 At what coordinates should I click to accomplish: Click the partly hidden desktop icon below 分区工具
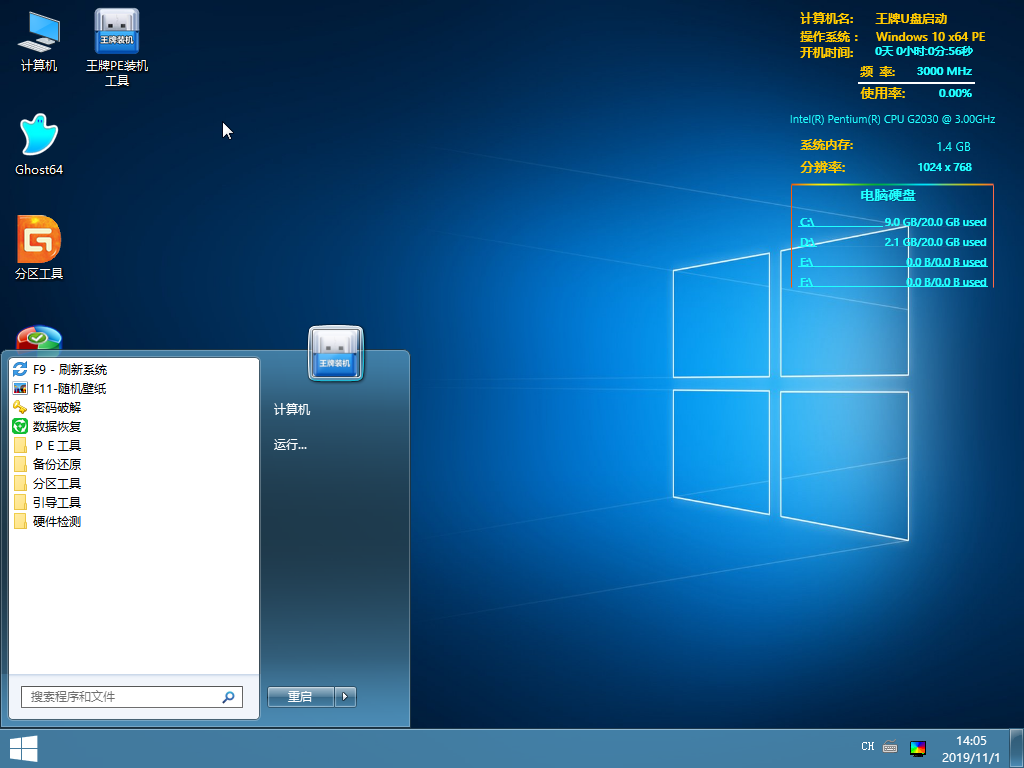click(x=39, y=338)
